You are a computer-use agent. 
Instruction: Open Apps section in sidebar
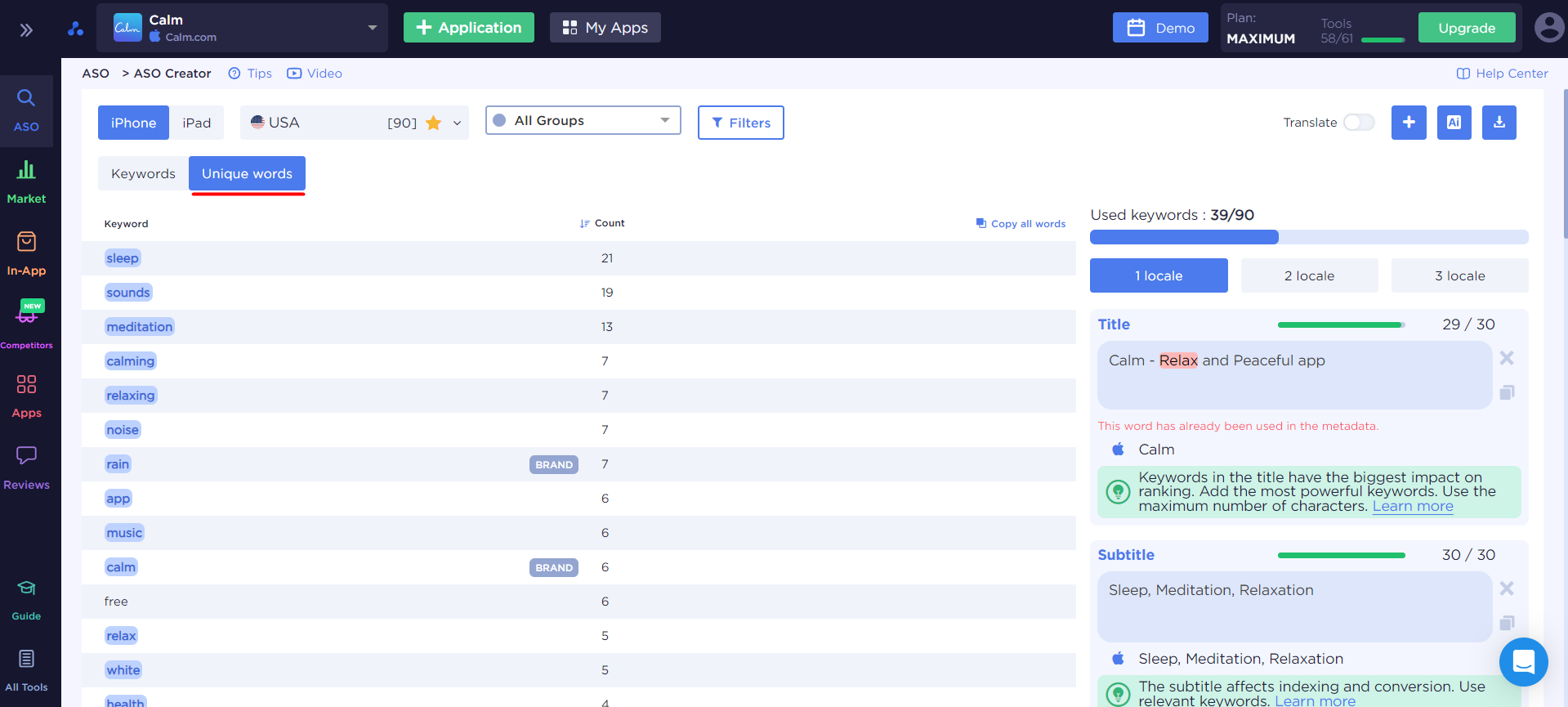(26, 396)
